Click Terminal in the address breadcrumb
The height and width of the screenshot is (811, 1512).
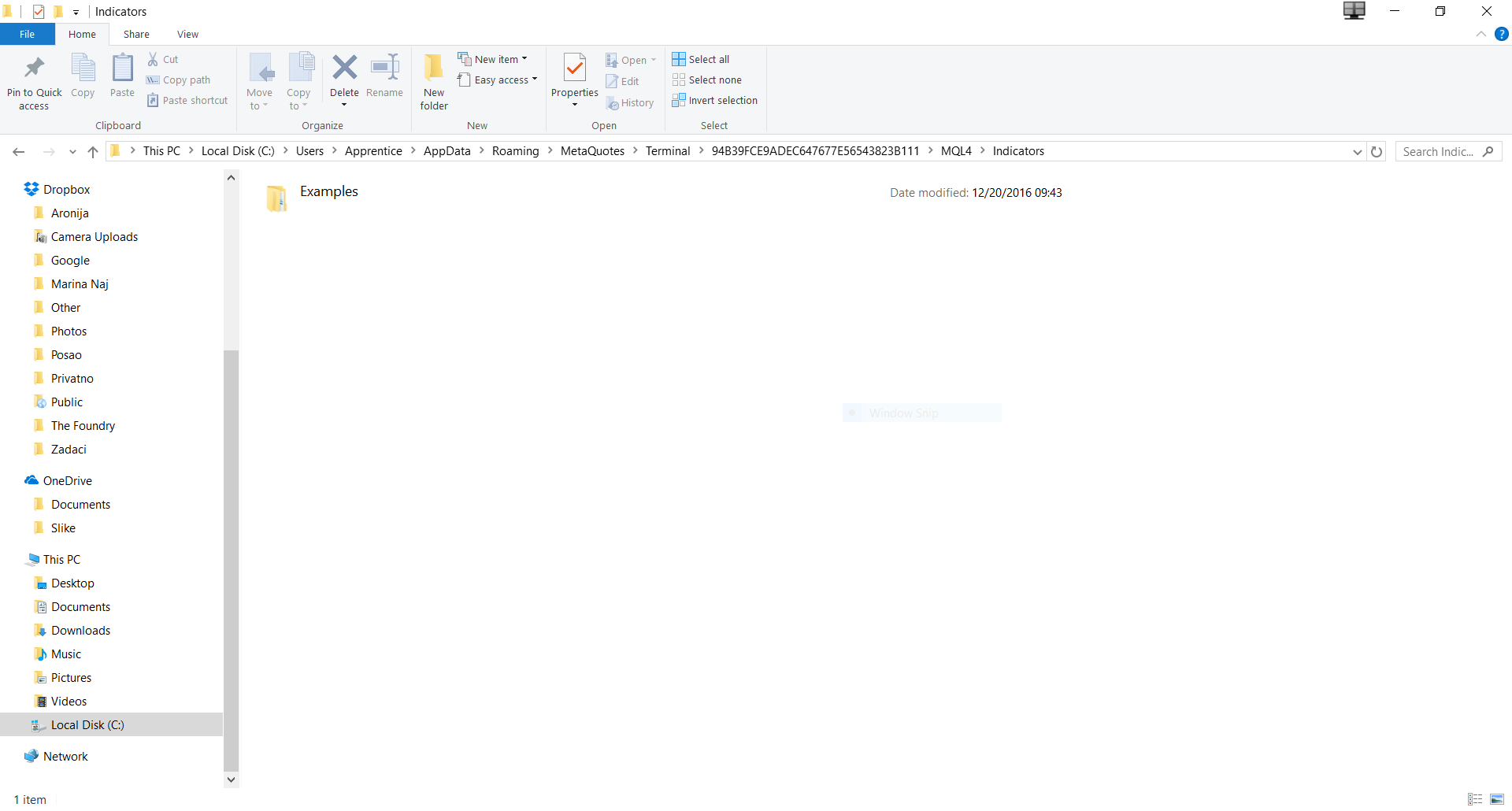(668, 151)
